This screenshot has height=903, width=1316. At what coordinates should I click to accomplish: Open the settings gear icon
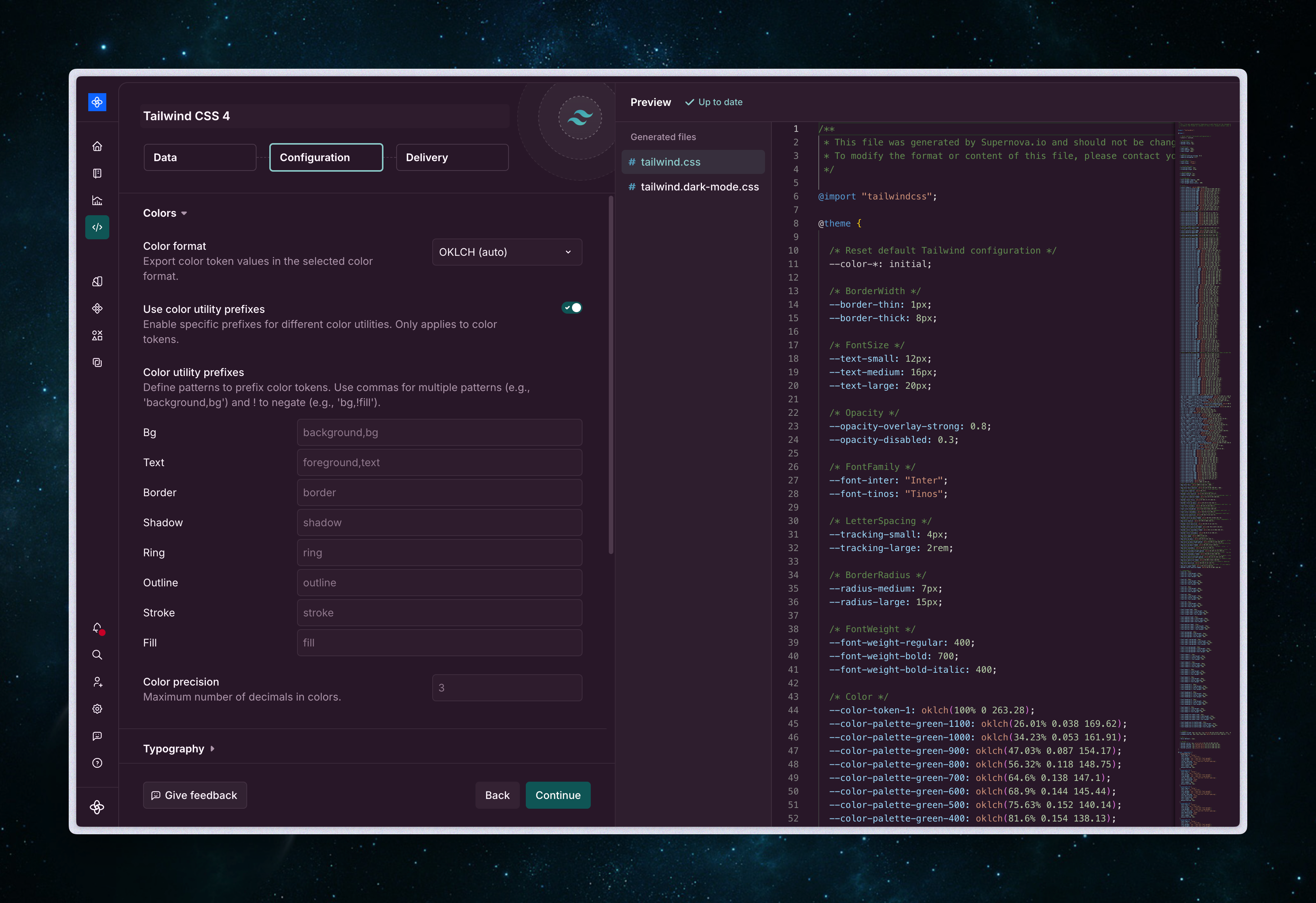pyautogui.click(x=97, y=709)
